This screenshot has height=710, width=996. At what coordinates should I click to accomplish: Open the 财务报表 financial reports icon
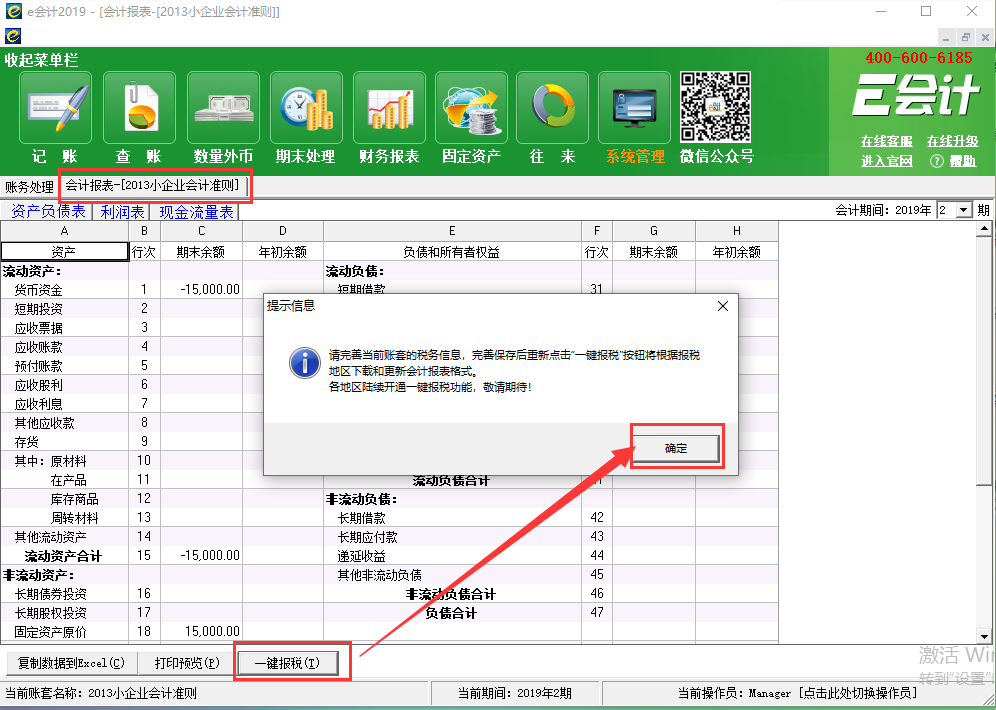point(389,108)
